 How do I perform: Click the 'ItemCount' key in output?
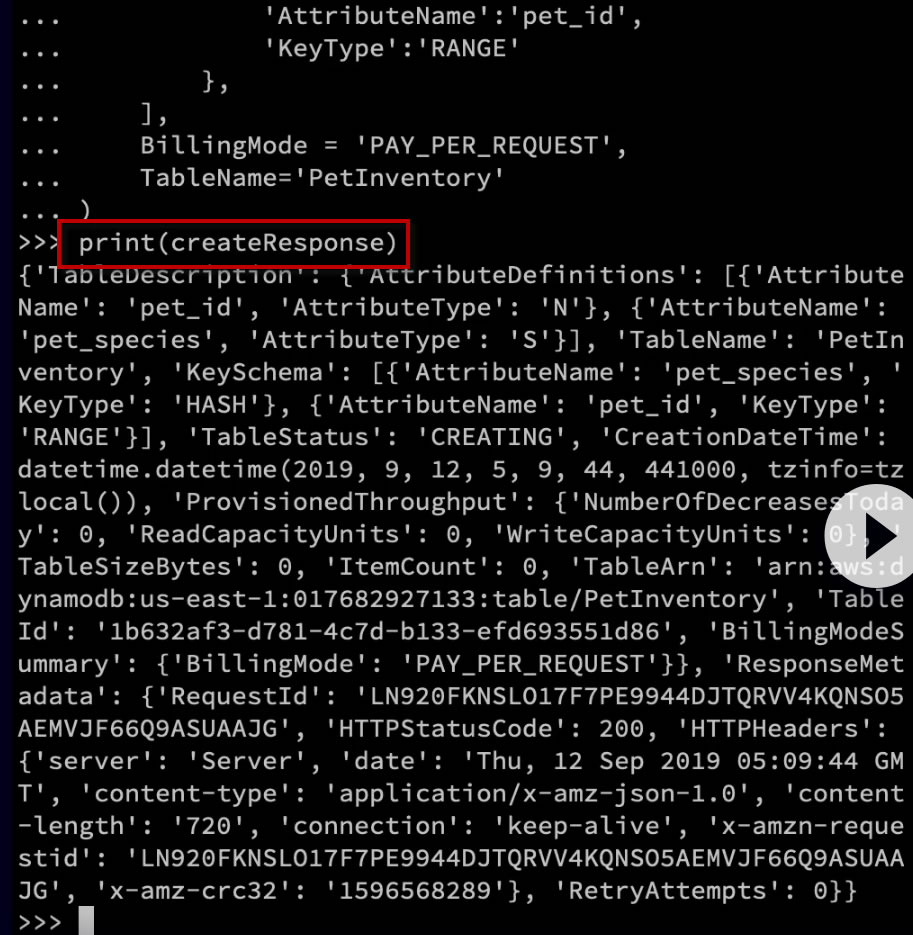click(408, 566)
